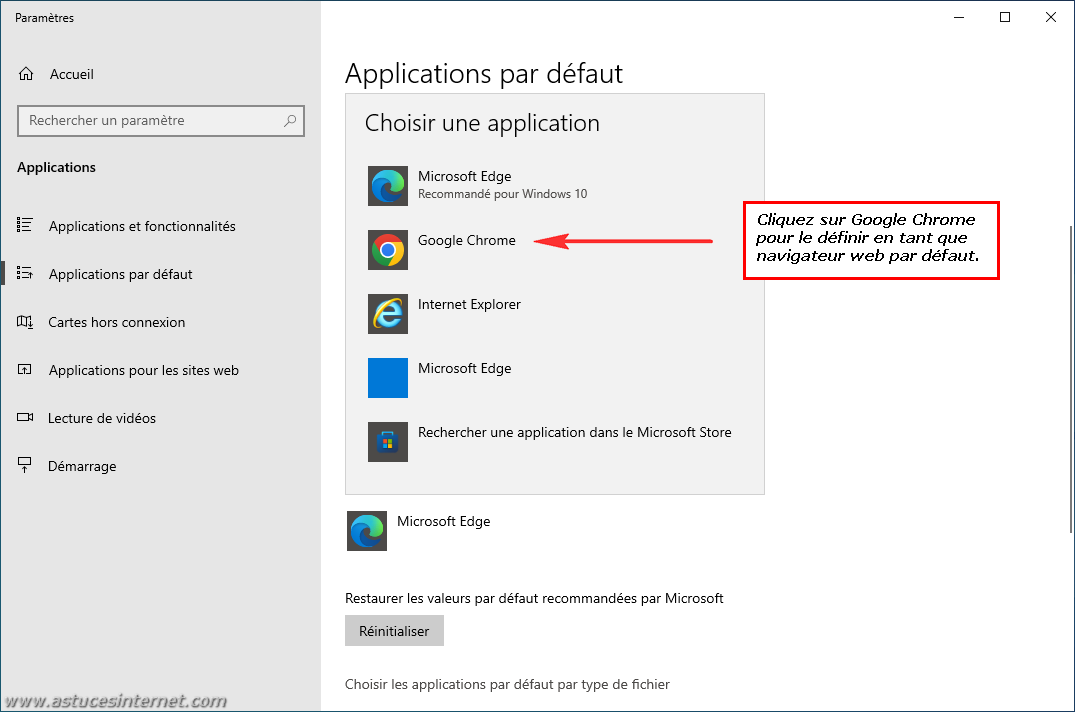The image size is (1075, 712).
Task: Select the recommended Microsoft Edge icon
Action: (388, 186)
